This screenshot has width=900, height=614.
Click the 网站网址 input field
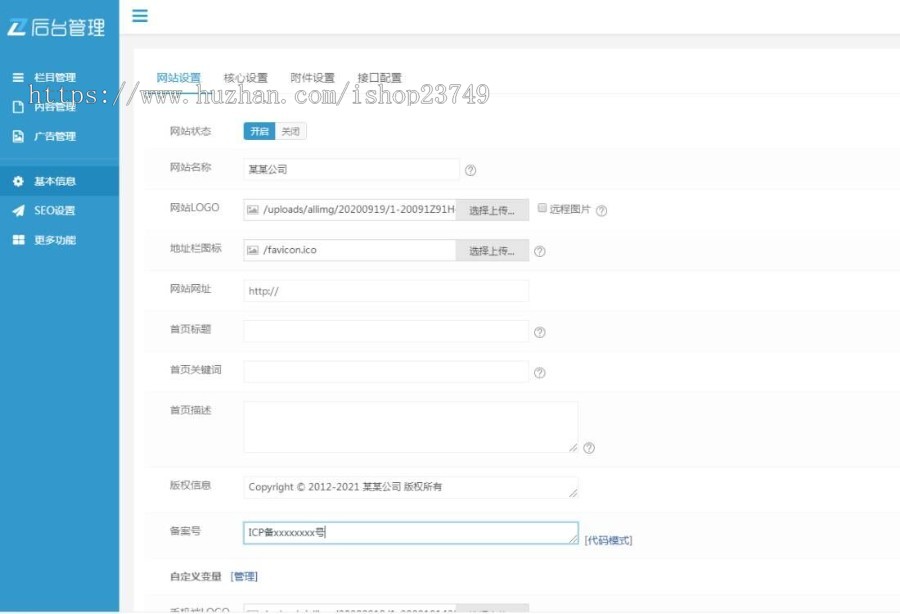[386, 291]
